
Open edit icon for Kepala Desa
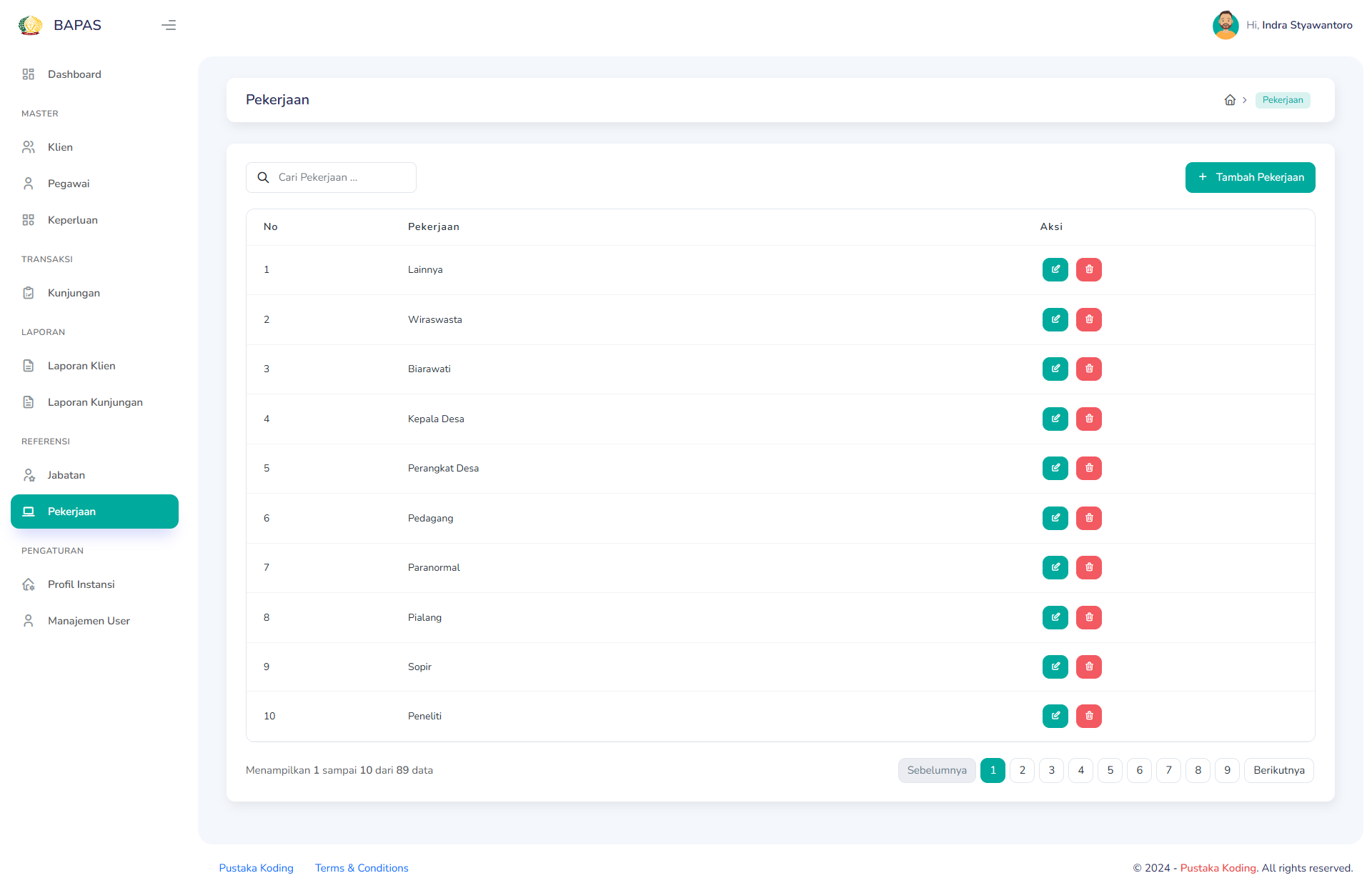point(1055,419)
